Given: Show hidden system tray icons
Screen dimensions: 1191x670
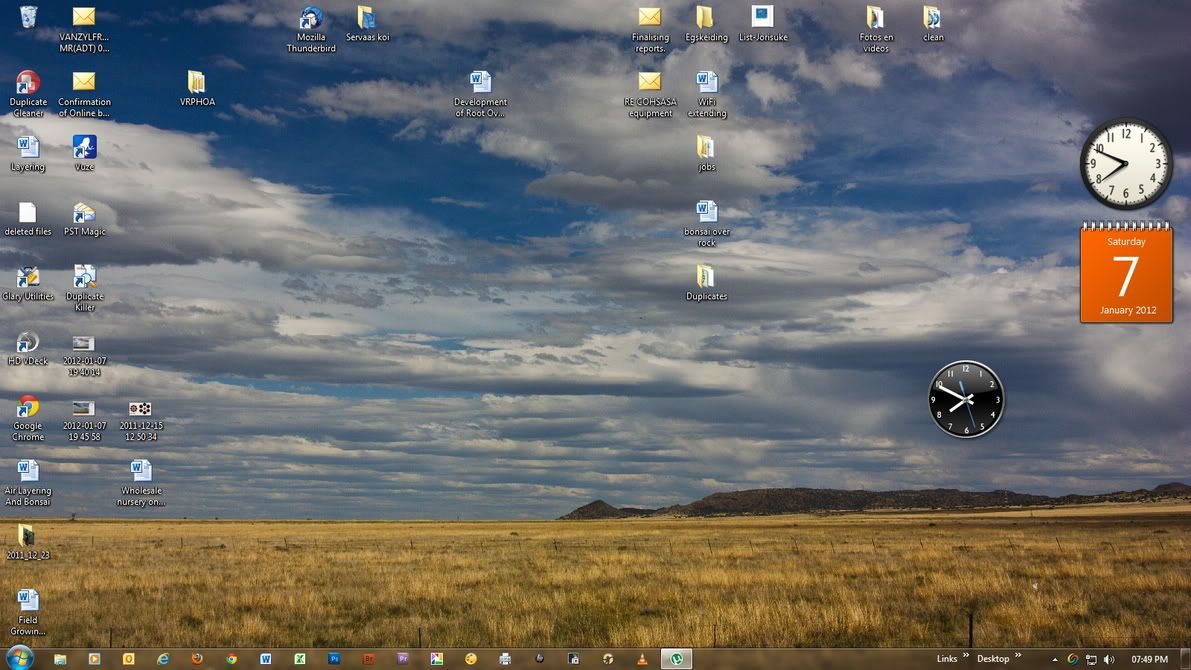Looking at the screenshot, I should (x=1054, y=659).
